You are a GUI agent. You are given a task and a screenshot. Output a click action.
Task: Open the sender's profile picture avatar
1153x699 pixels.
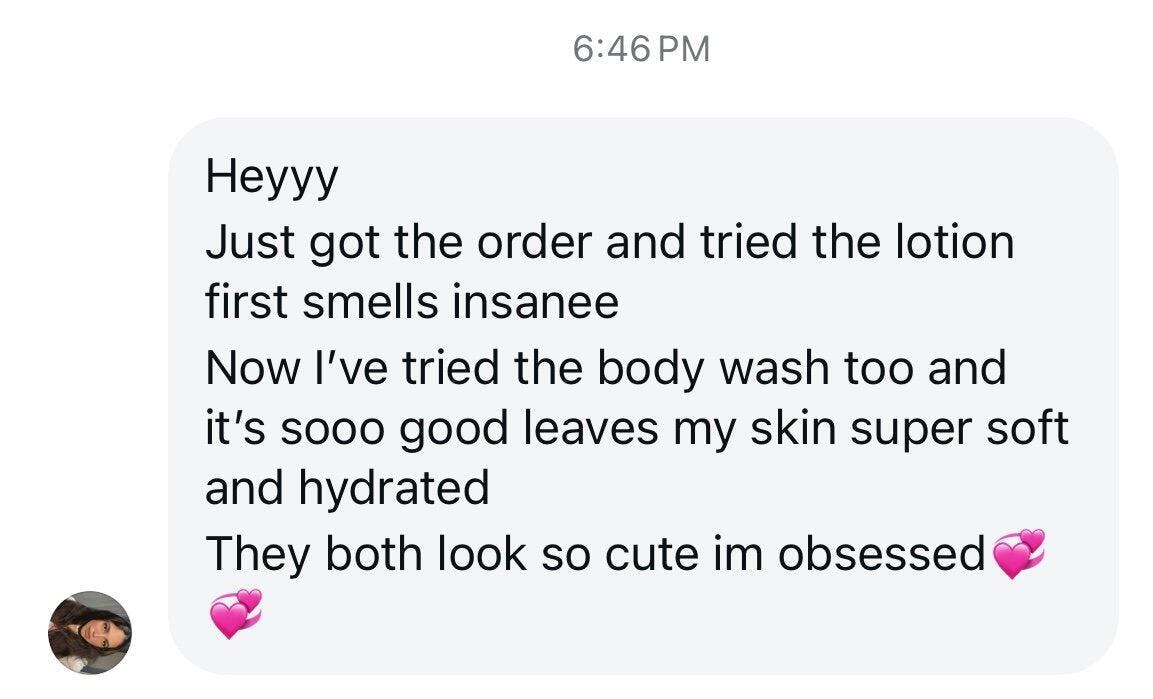point(90,633)
